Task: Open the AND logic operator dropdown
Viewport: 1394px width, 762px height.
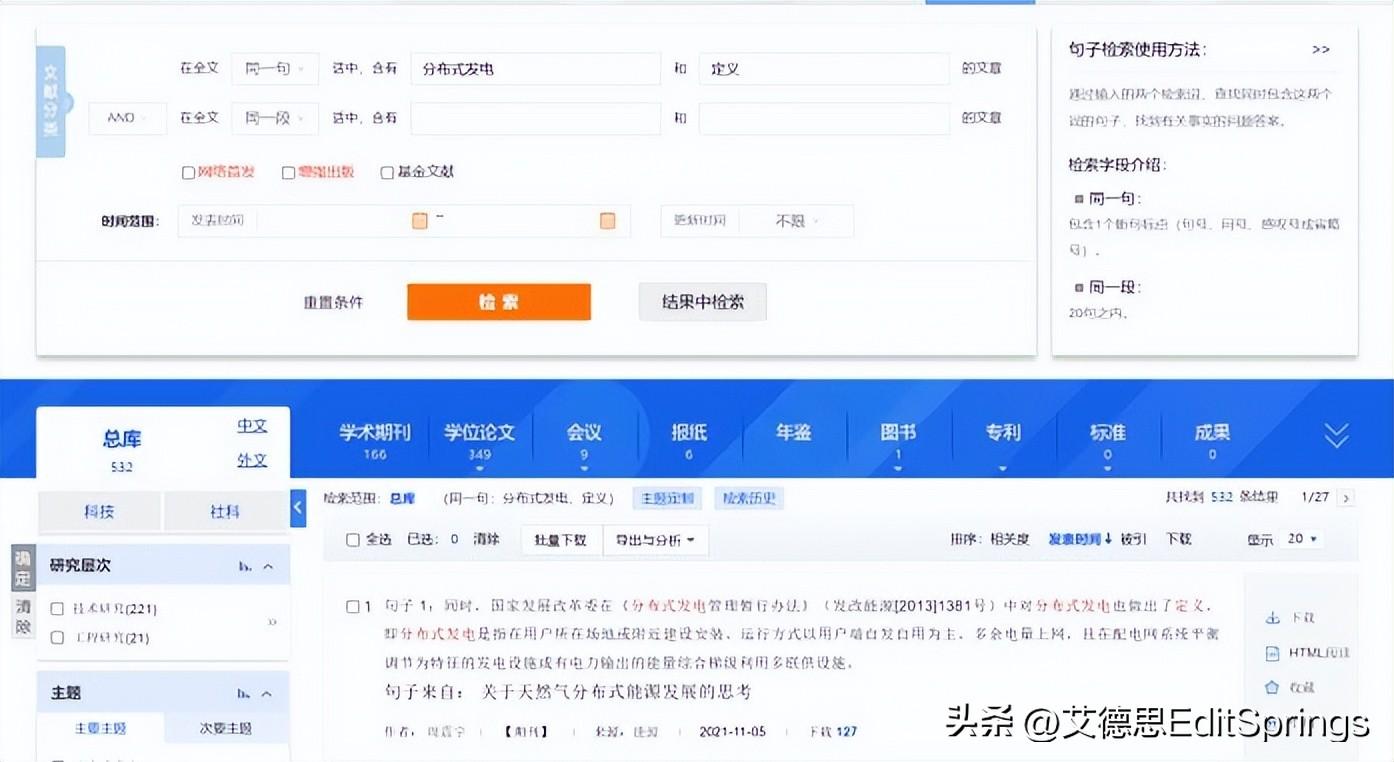Action: click(x=129, y=118)
